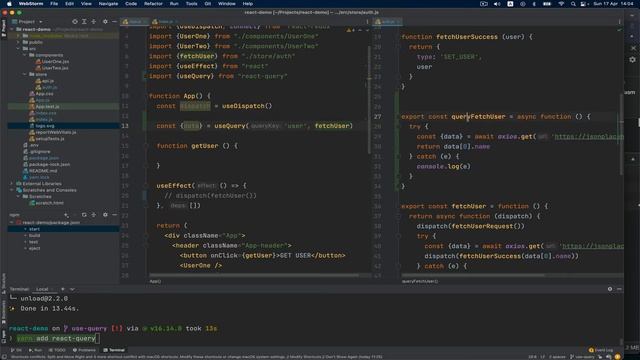Click the warnings indicator in left editor

(x=351, y=30)
